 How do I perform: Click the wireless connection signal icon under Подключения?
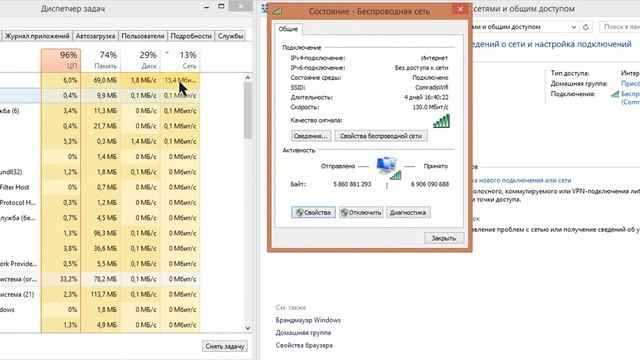(x=615, y=94)
